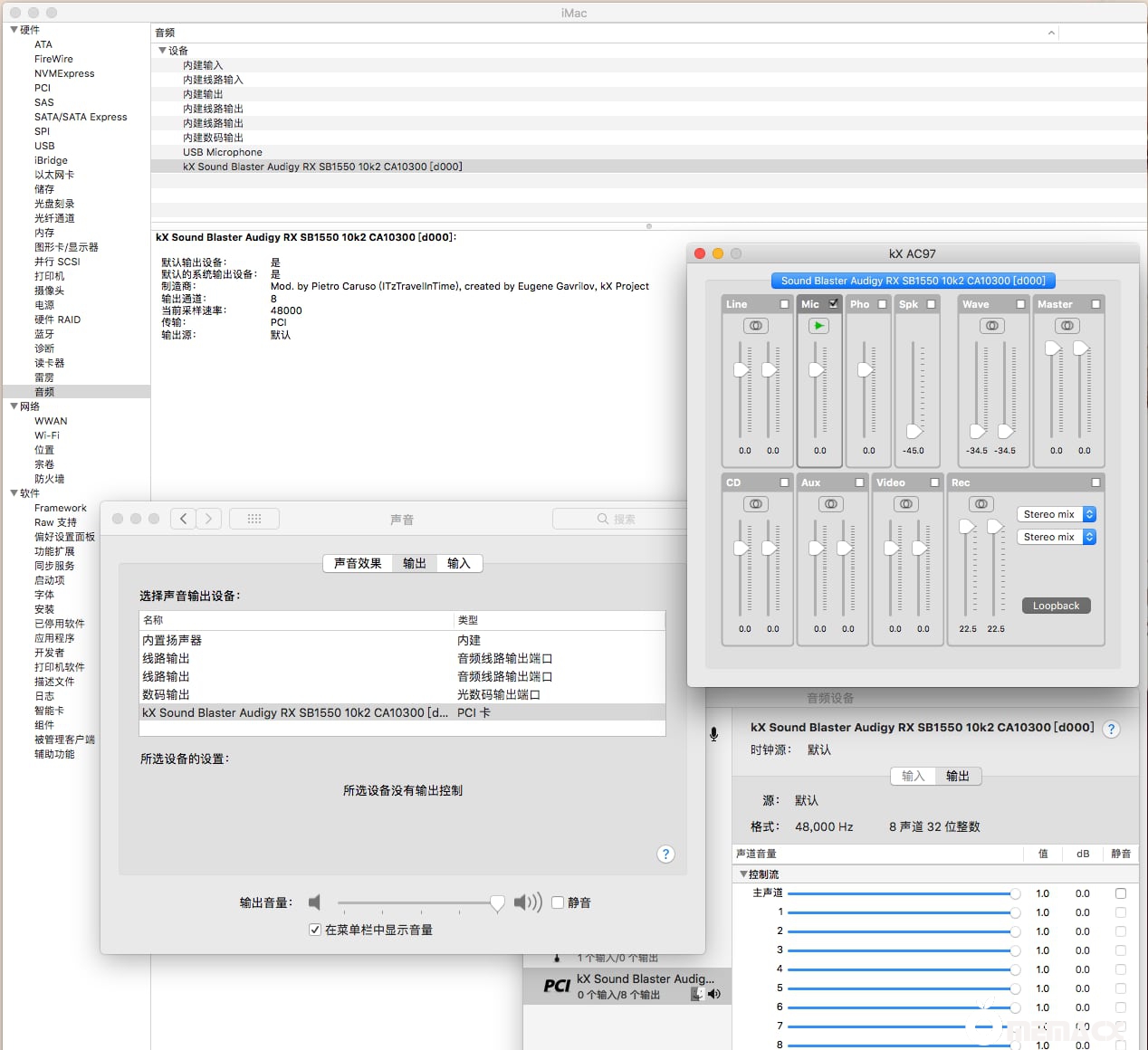Switch to the 输入 tab in Sound preferences

click(x=459, y=563)
